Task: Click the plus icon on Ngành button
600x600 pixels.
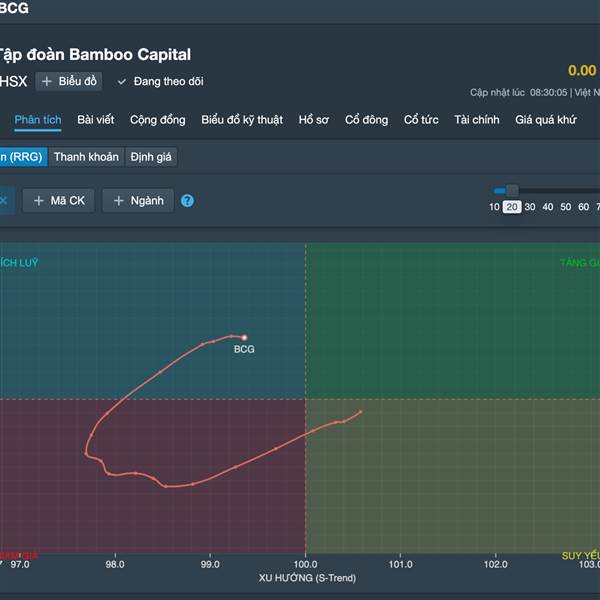Action: 119,201
